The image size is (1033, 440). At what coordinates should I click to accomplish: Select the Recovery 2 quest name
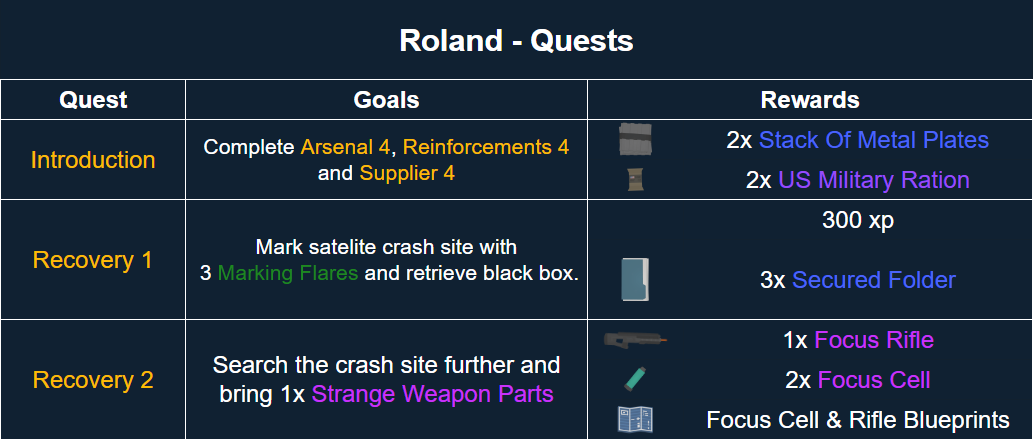coord(93,380)
